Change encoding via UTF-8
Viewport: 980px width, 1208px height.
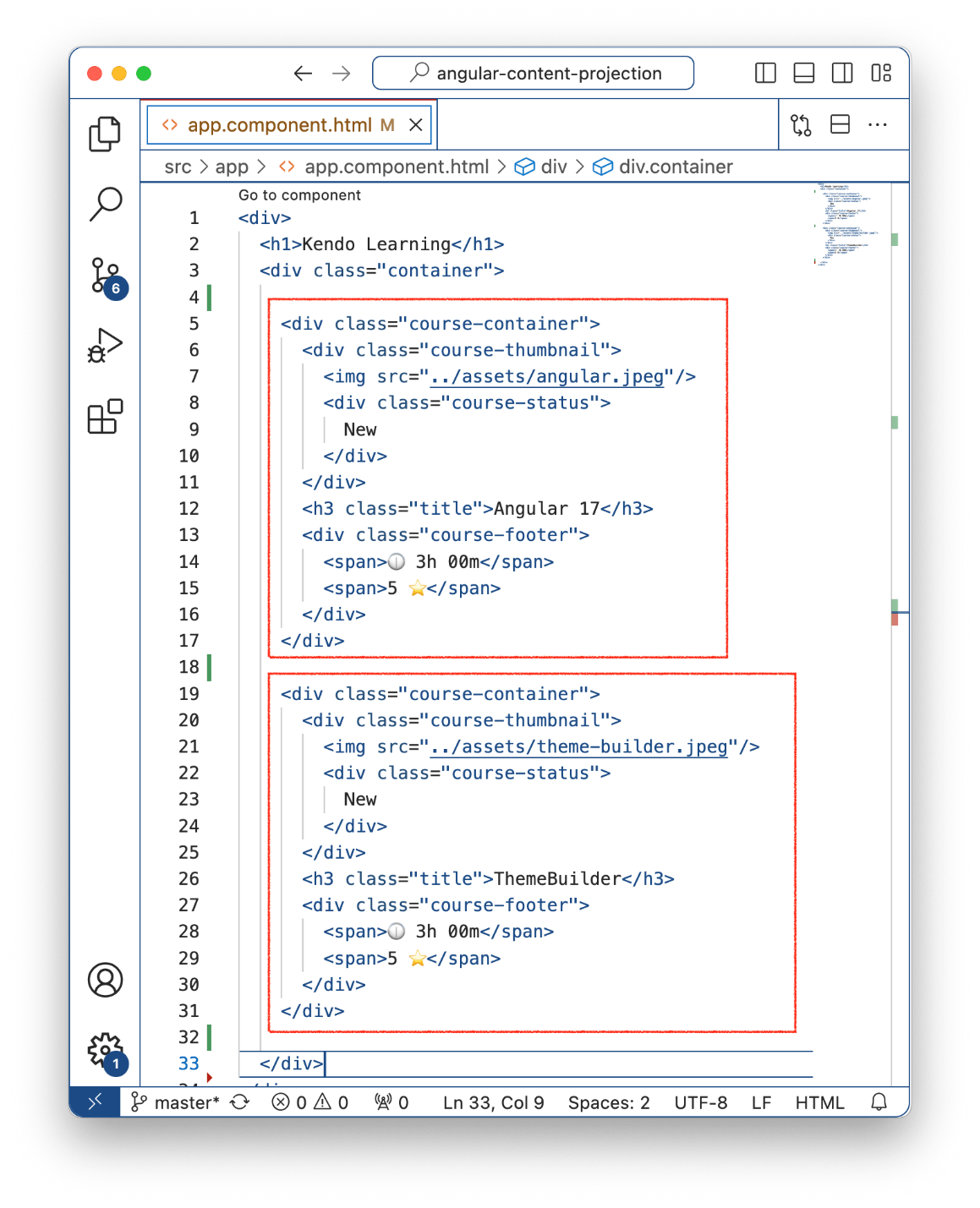701,1102
